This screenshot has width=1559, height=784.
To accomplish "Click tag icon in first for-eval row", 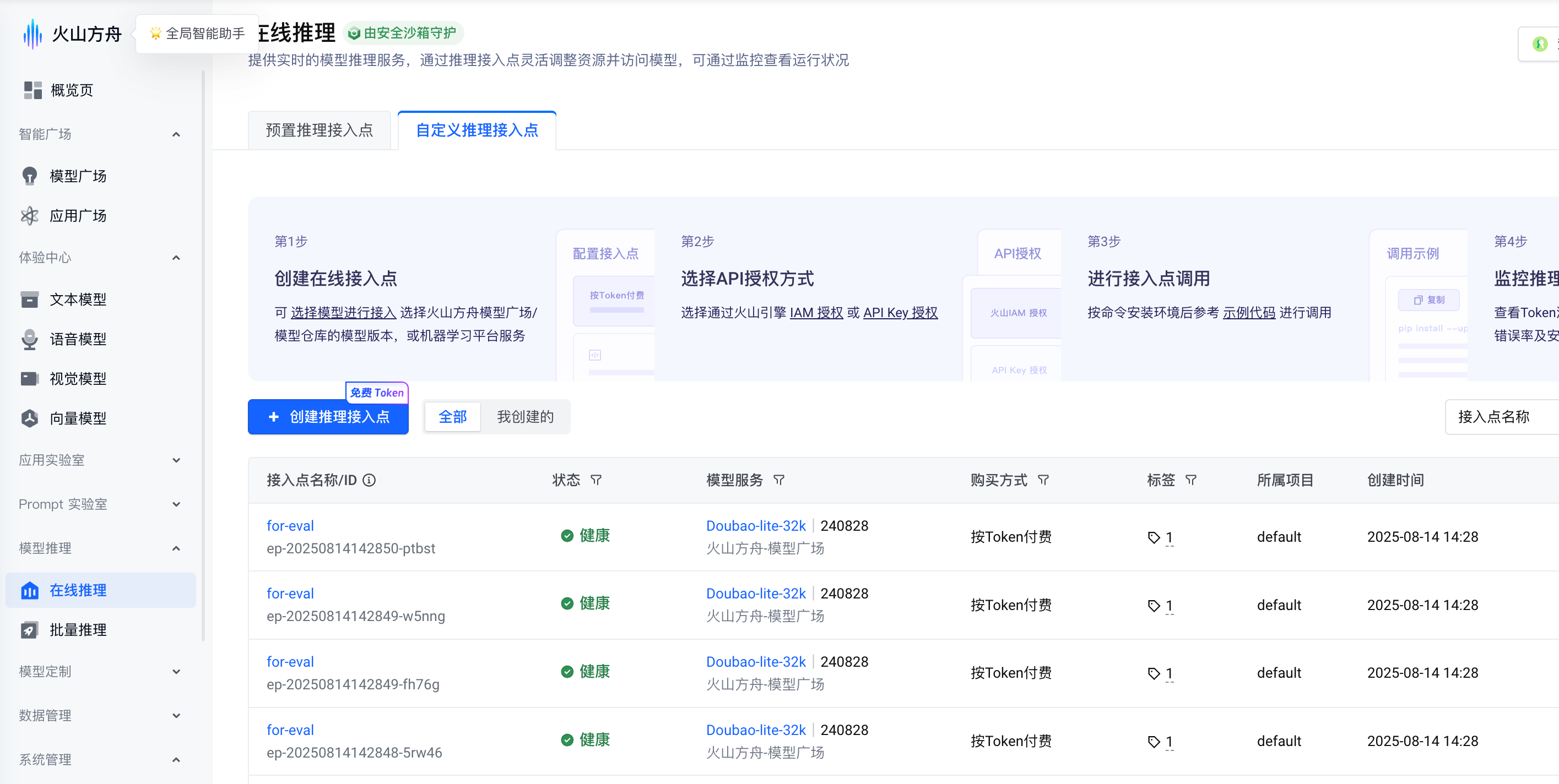I will (x=1154, y=537).
